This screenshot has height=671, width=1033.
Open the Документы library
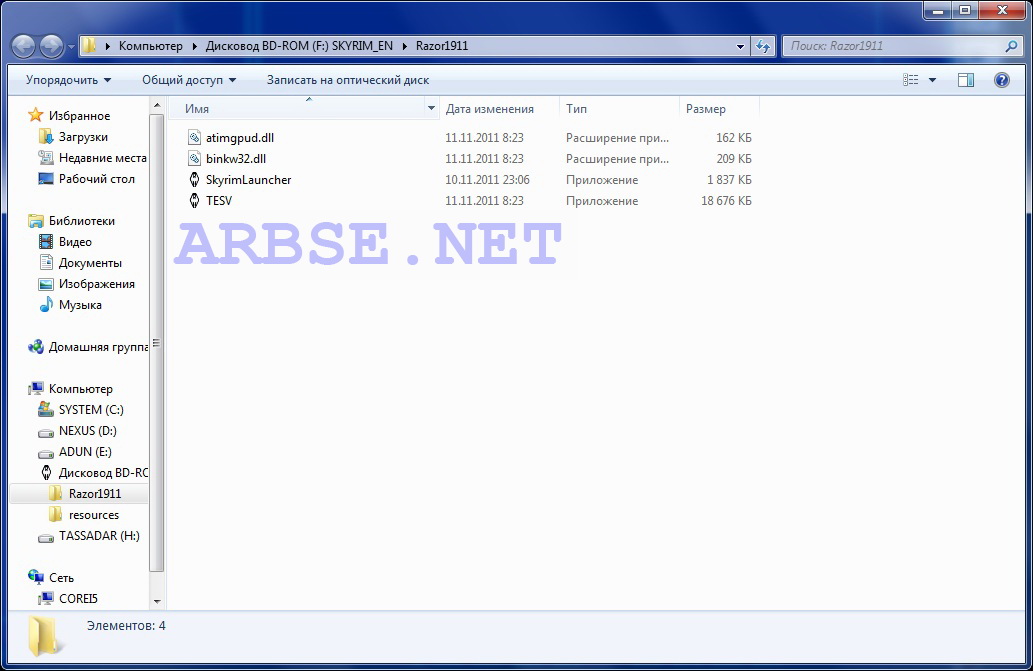pyautogui.click(x=90, y=263)
